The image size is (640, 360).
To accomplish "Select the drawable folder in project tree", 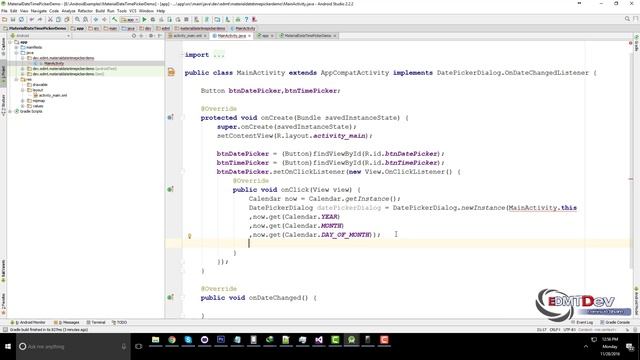I will (40, 84).
